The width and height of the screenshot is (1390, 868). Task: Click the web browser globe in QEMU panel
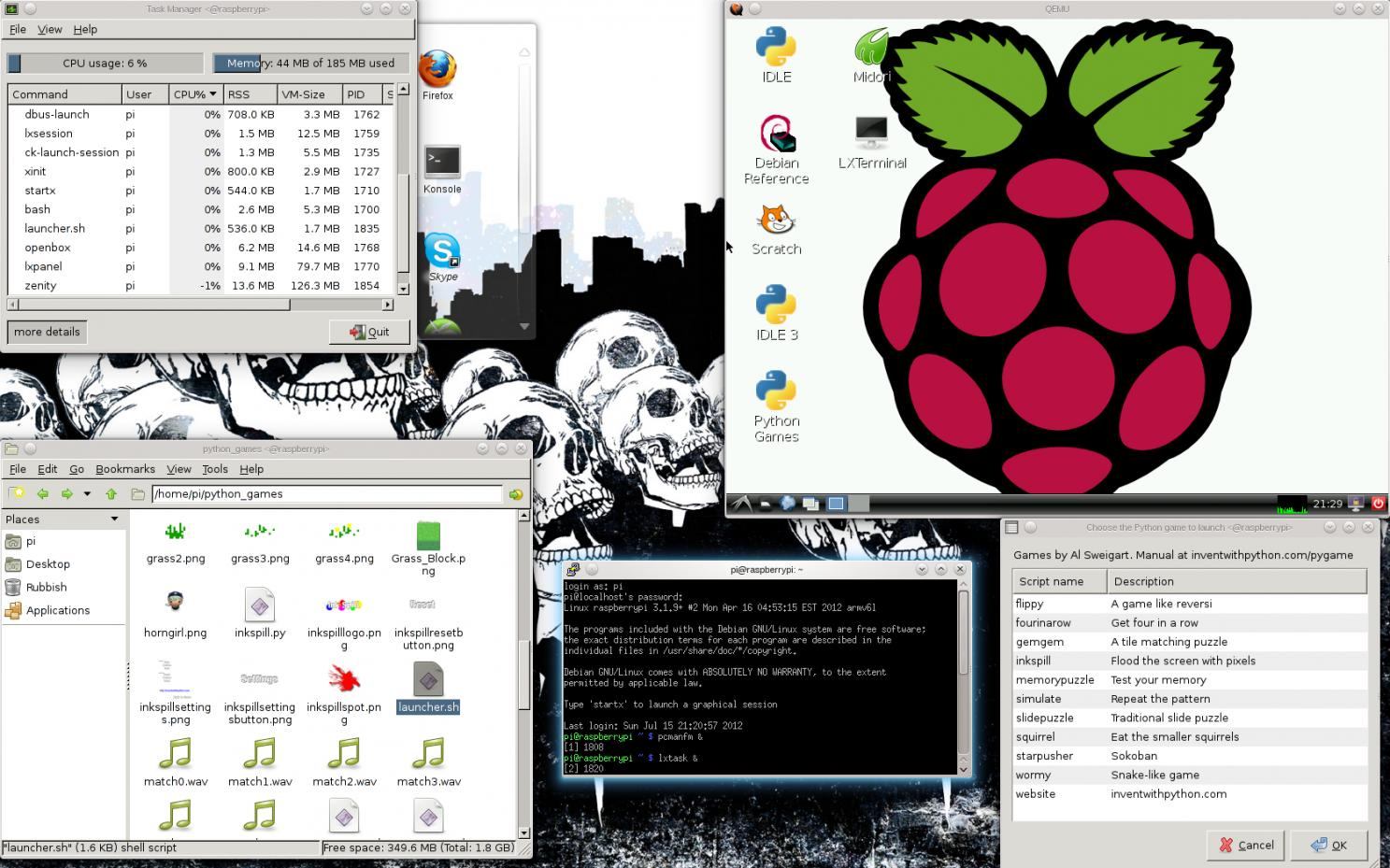coord(788,504)
